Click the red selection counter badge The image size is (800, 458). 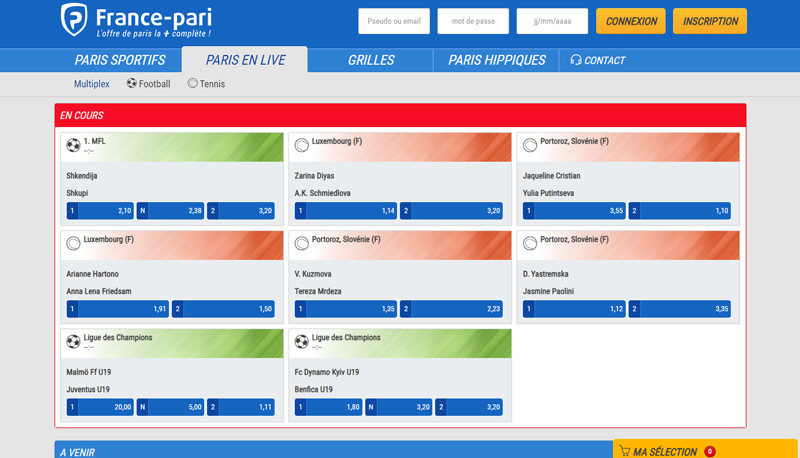[x=710, y=451]
